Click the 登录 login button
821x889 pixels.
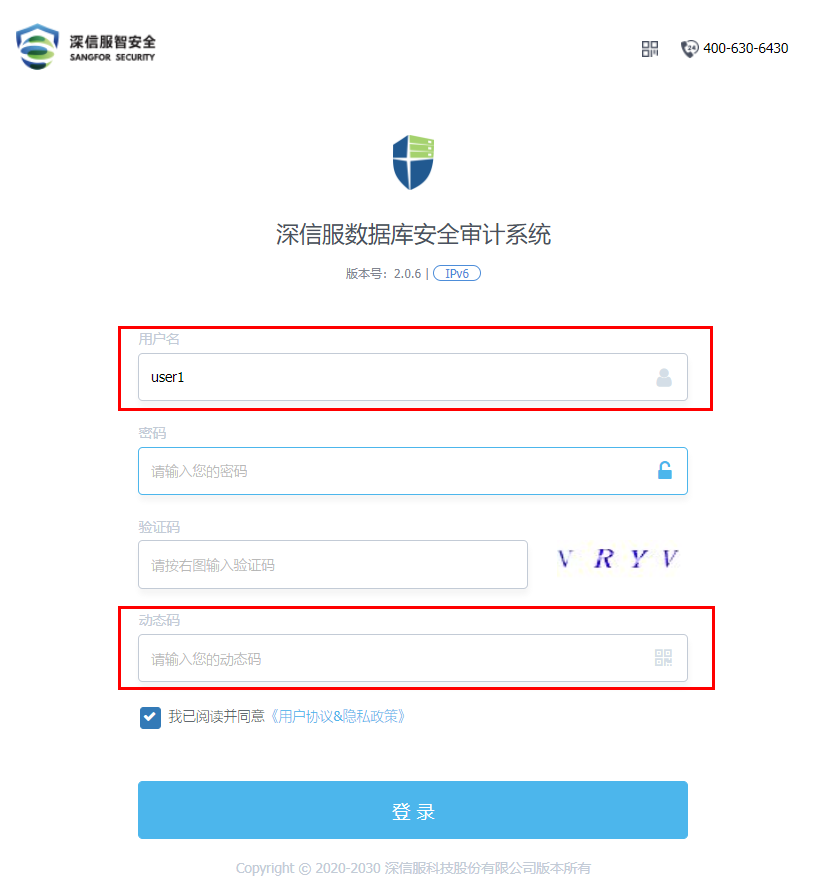click(x=413, y=810)
